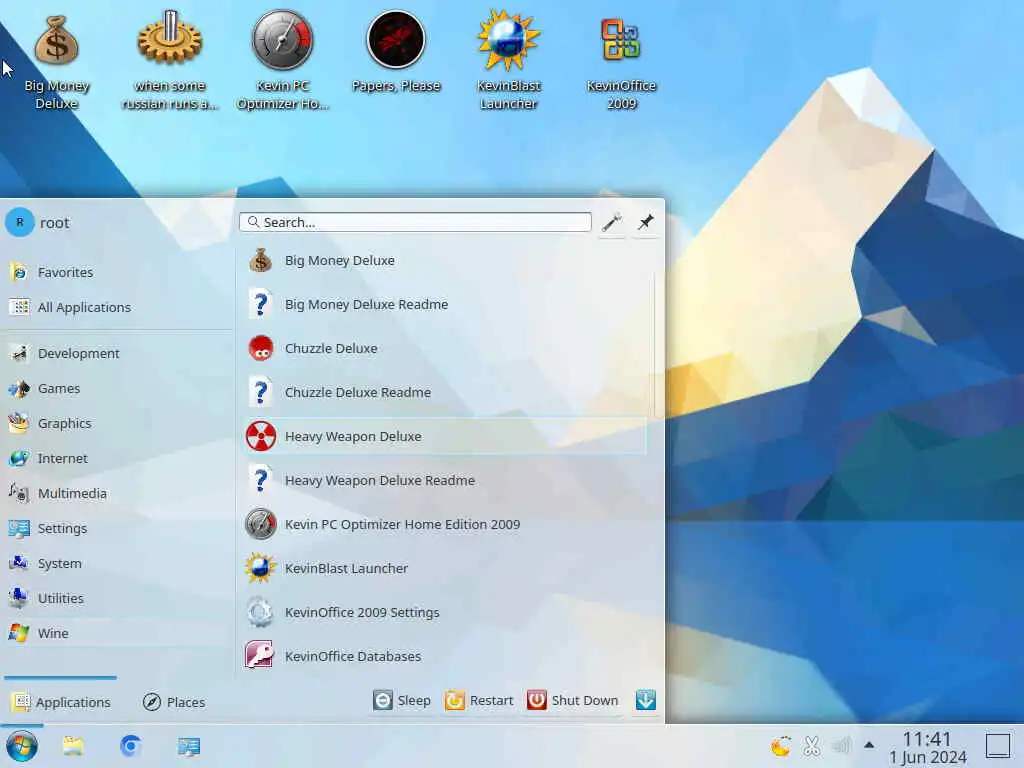Open Graphics category
Viewport: 1024px width, 768px height.
(x=118, y=423)
